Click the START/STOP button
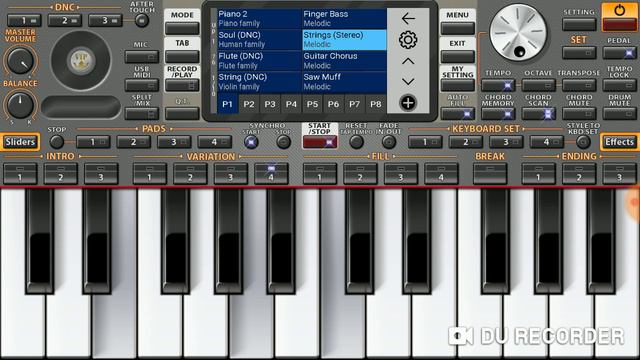Screen dimensions: 640x360 (x=320, y=142)
